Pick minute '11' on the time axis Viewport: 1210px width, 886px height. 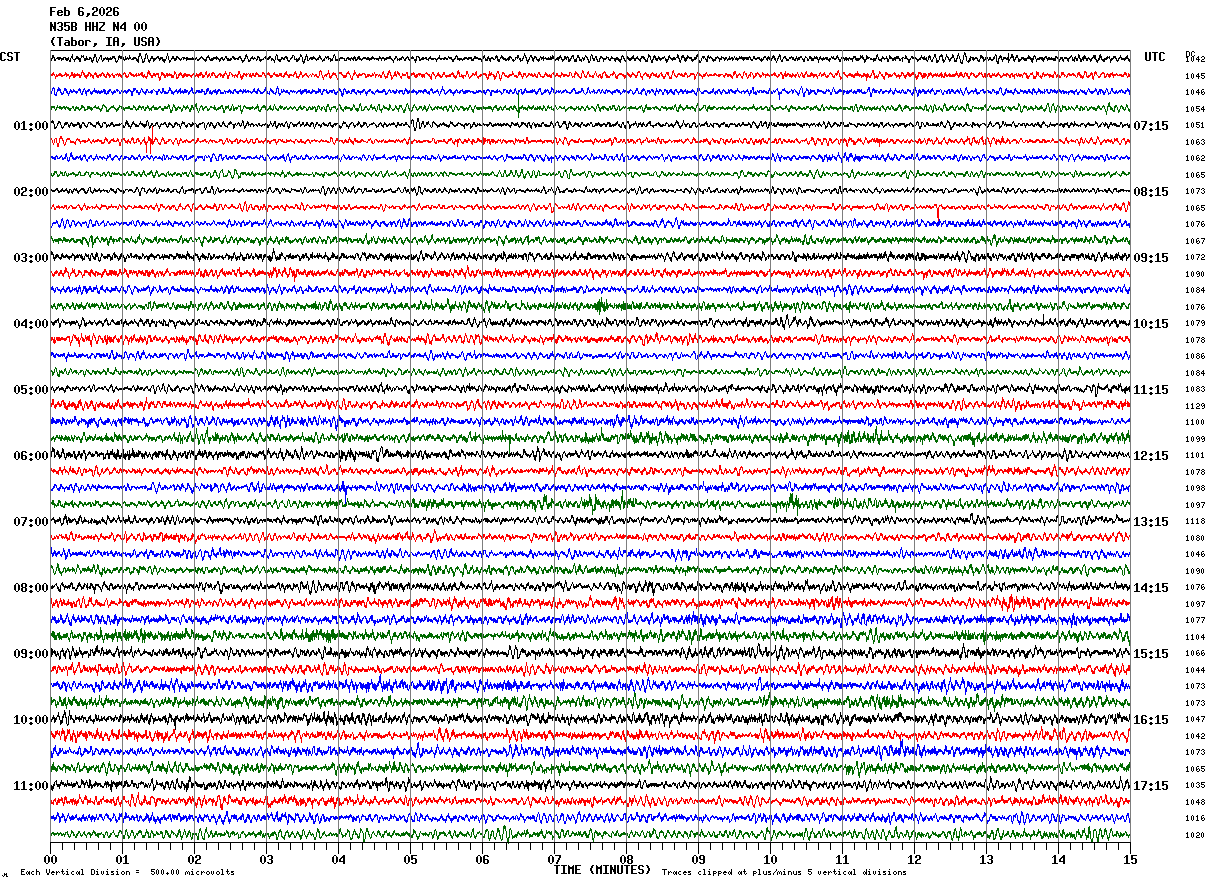(x=842, y=859)
